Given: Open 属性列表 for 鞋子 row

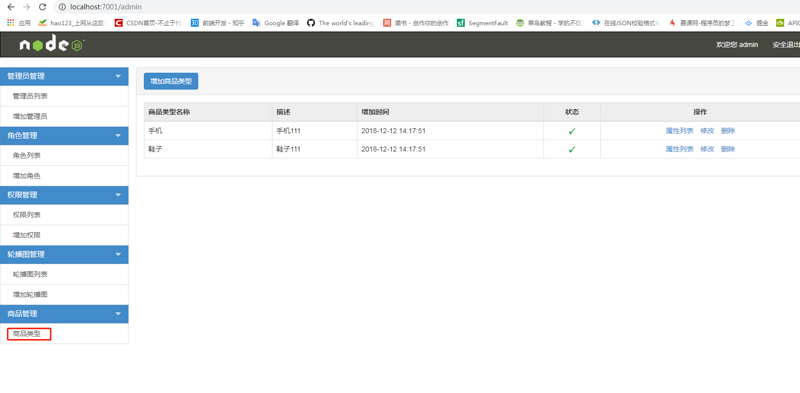Looking at the screenshot, I should (679, 149).
